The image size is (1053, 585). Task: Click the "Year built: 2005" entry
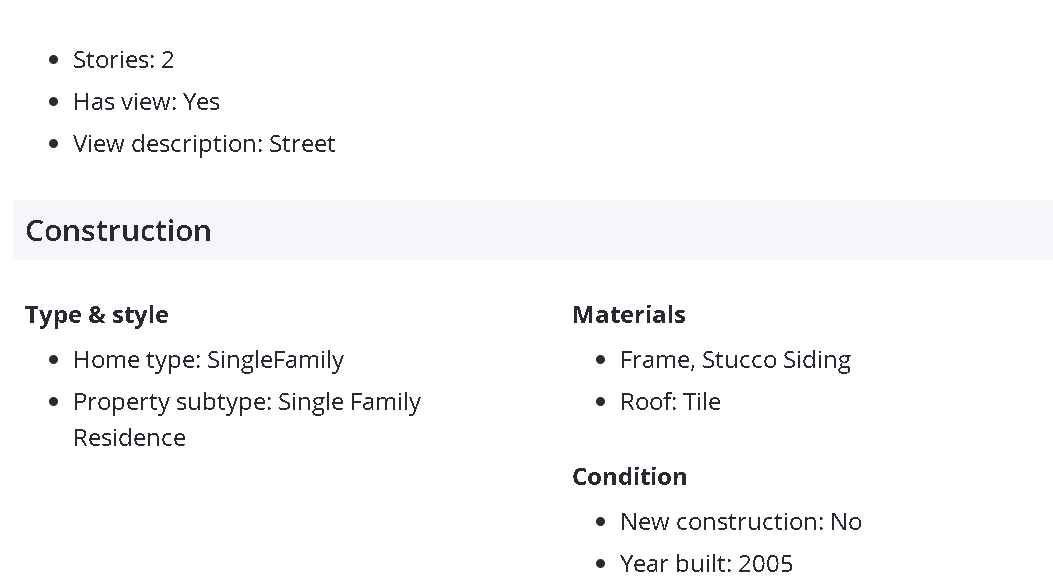[x=706, y=564]
